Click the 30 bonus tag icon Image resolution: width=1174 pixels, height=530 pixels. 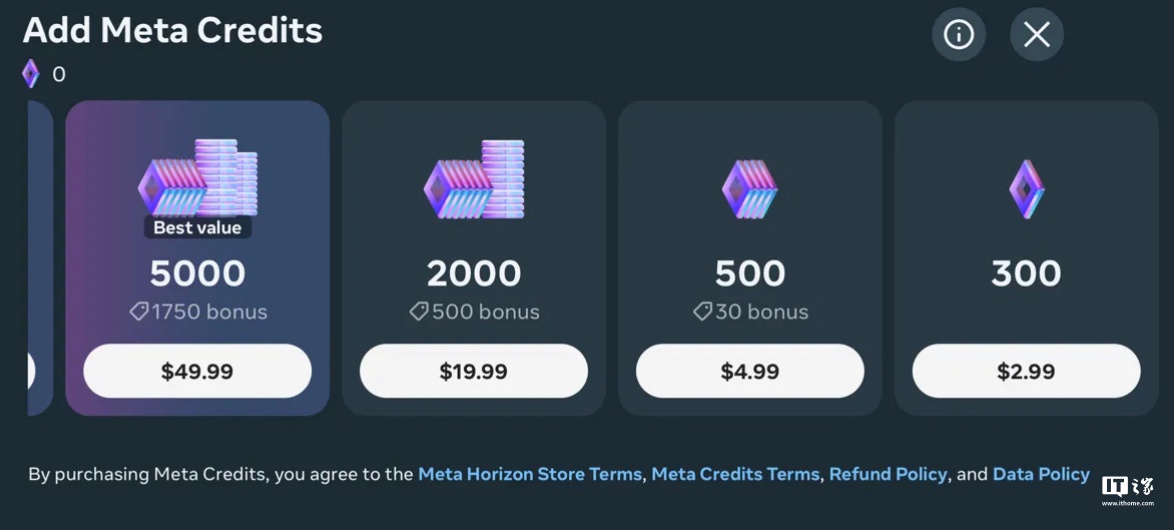click(703, 312)
